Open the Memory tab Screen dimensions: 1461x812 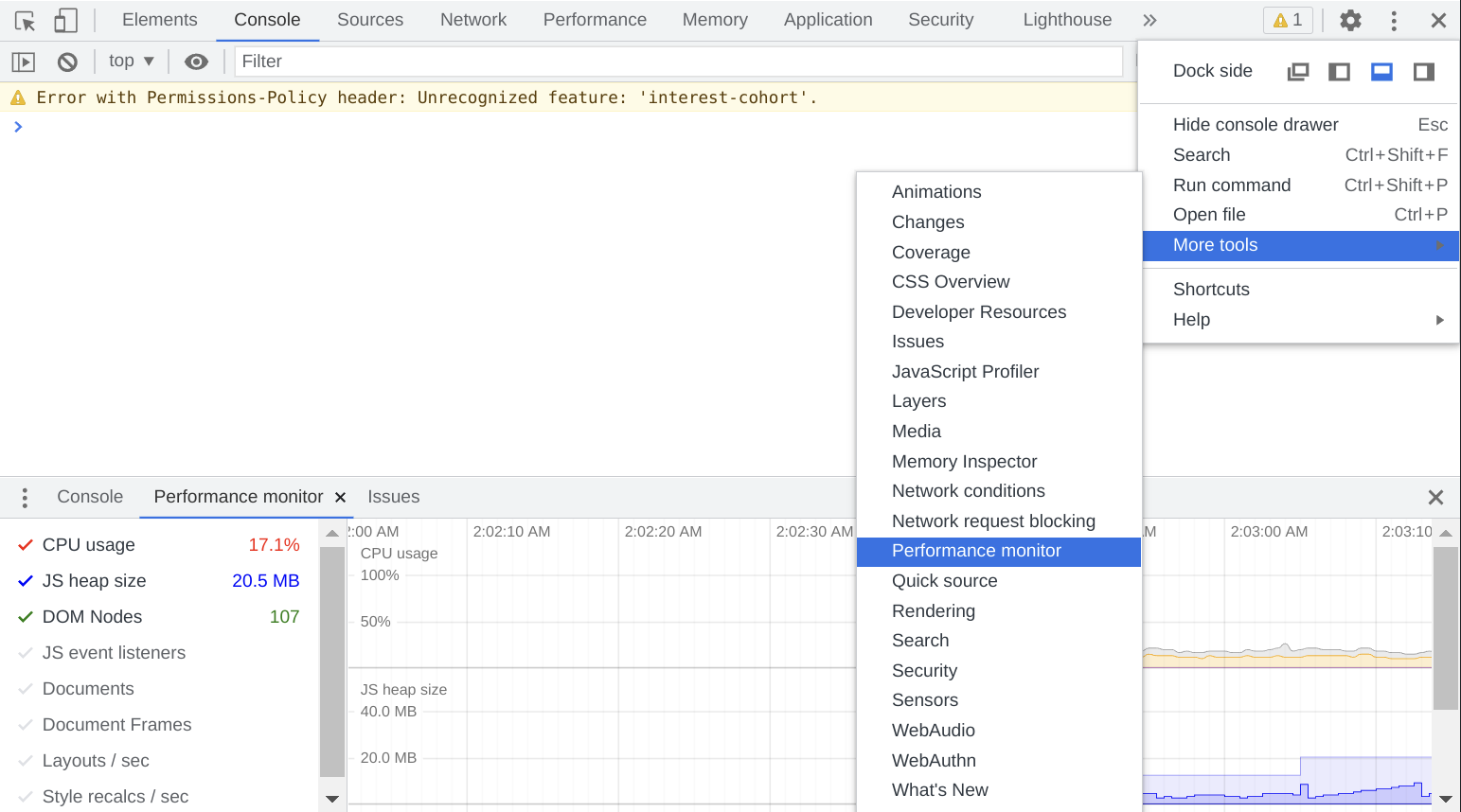pos(715,20)
